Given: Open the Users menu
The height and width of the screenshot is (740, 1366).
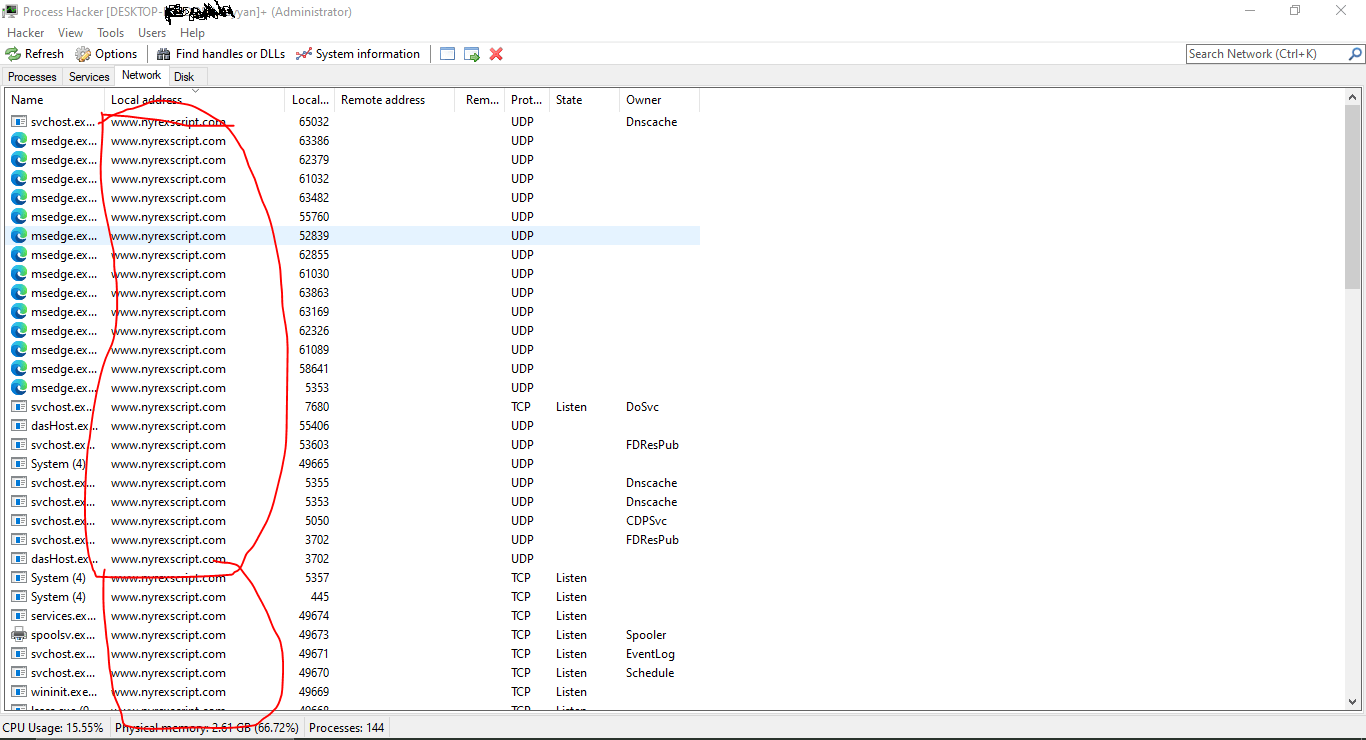Looking at the screenshot, I should coord(152,33).
